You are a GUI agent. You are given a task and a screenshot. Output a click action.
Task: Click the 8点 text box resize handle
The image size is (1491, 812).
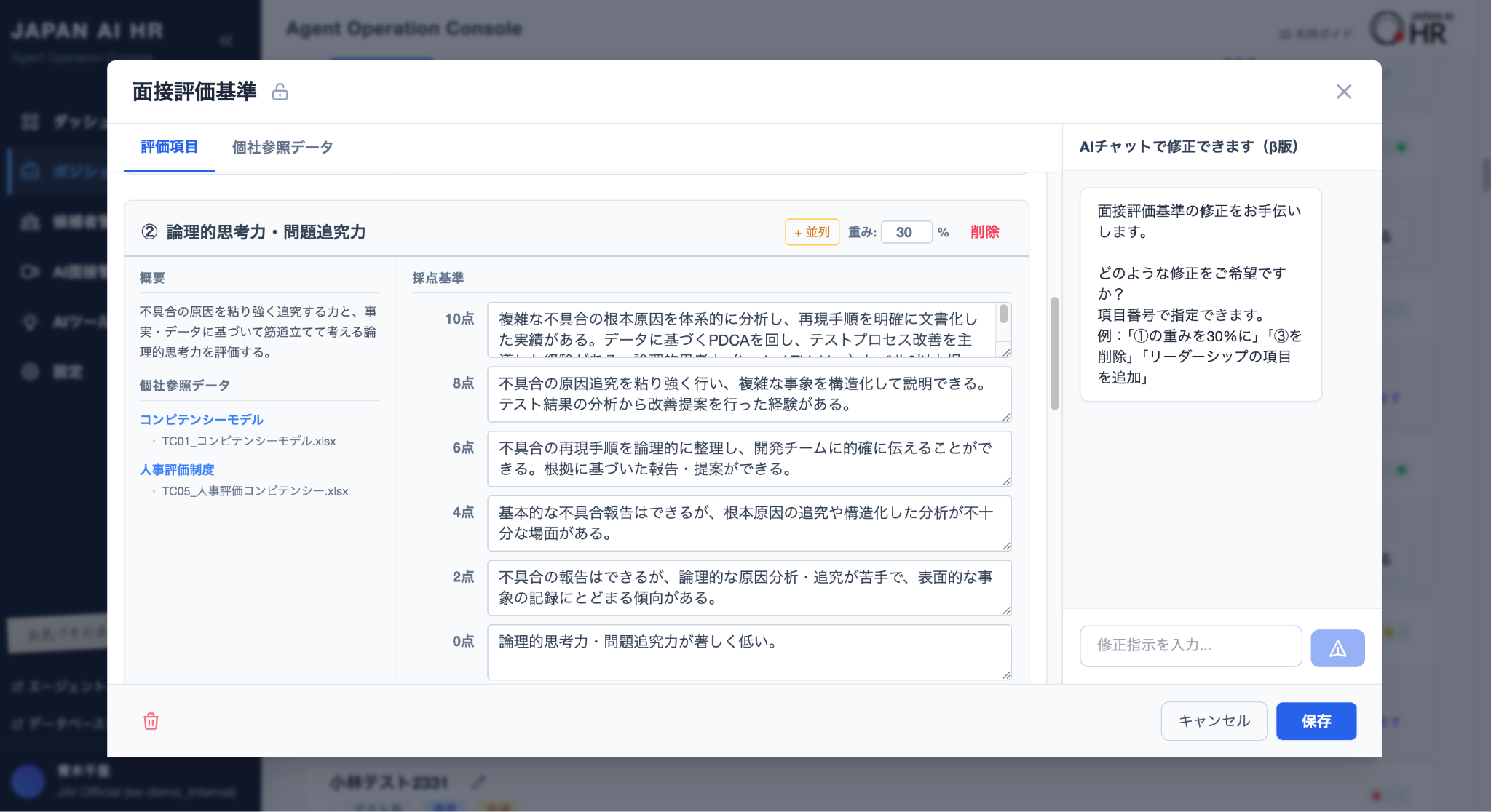1006,417
